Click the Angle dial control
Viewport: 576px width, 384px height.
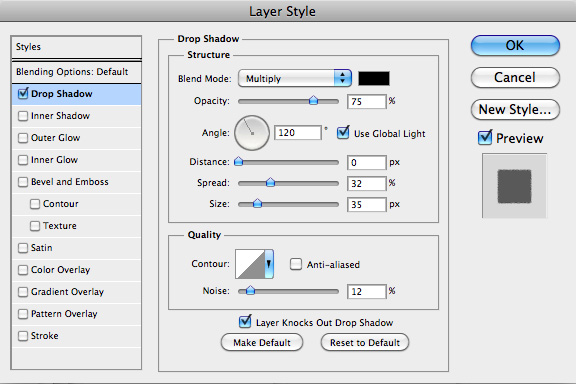pos(252,133)
